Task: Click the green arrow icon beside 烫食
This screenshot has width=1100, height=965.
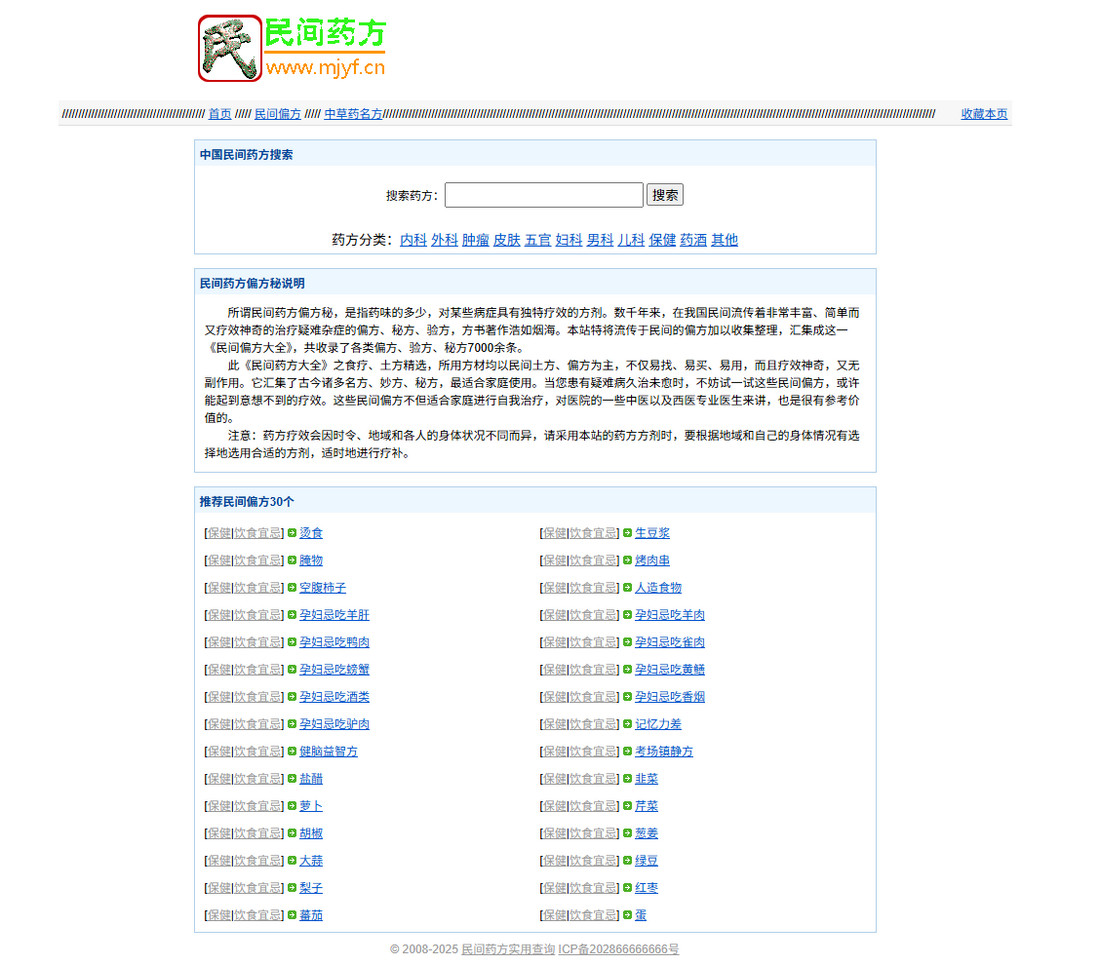Action: coord(294,533)
